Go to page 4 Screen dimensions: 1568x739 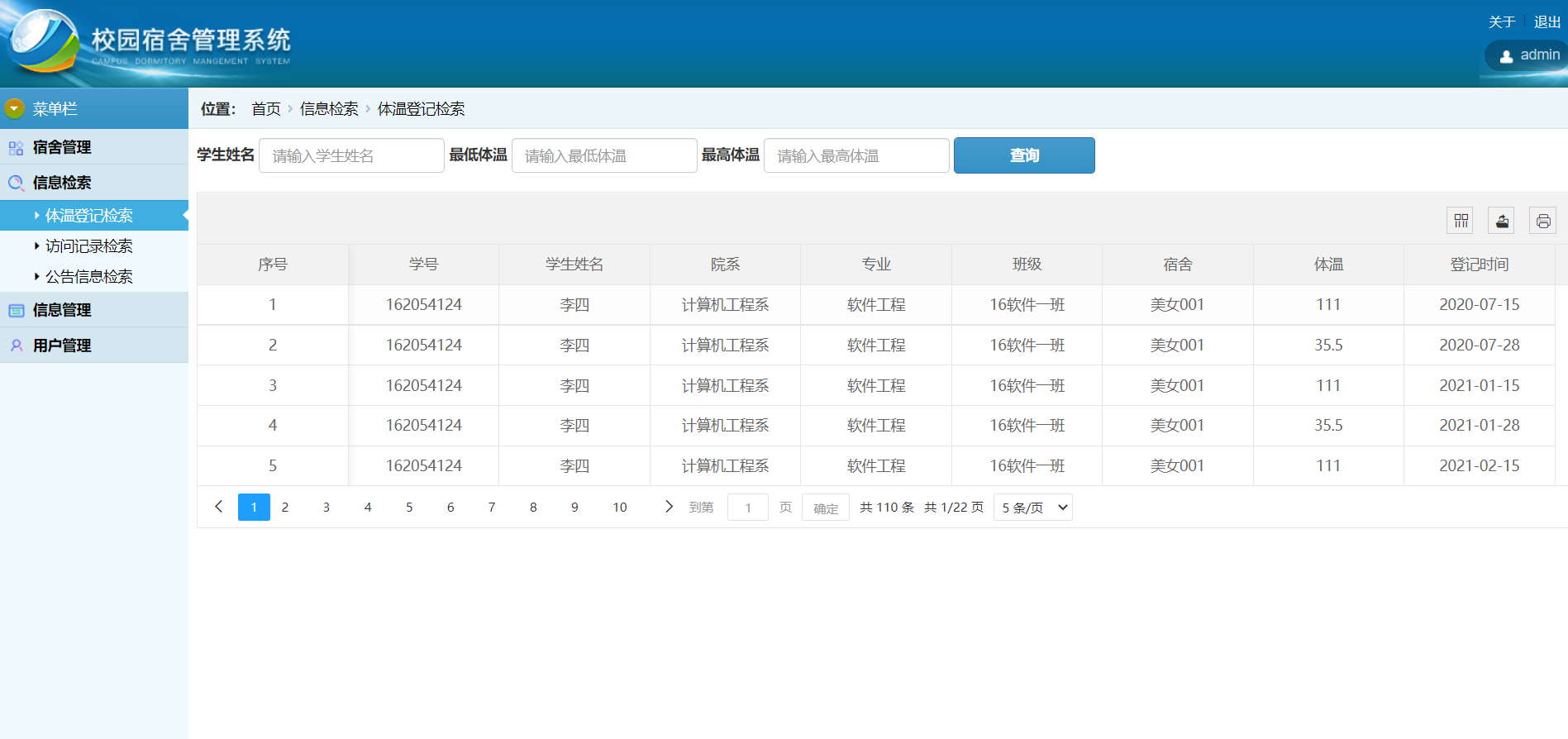[x=368, y=507]
